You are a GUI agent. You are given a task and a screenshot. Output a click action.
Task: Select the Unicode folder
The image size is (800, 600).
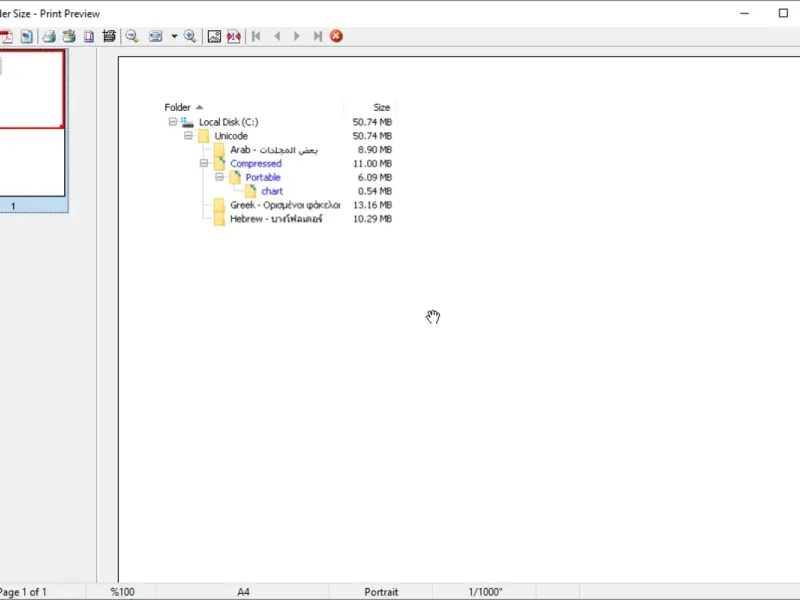click(231, 136)
